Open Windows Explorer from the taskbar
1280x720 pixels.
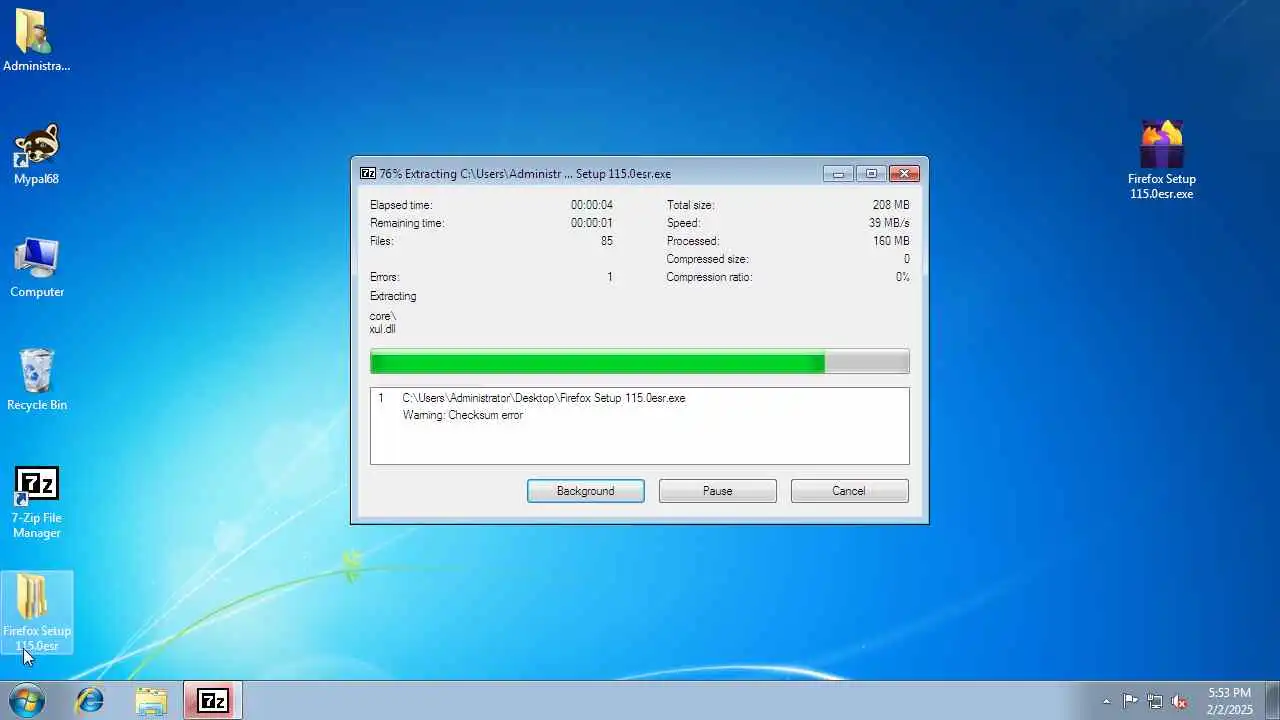(x=151, y=700)
